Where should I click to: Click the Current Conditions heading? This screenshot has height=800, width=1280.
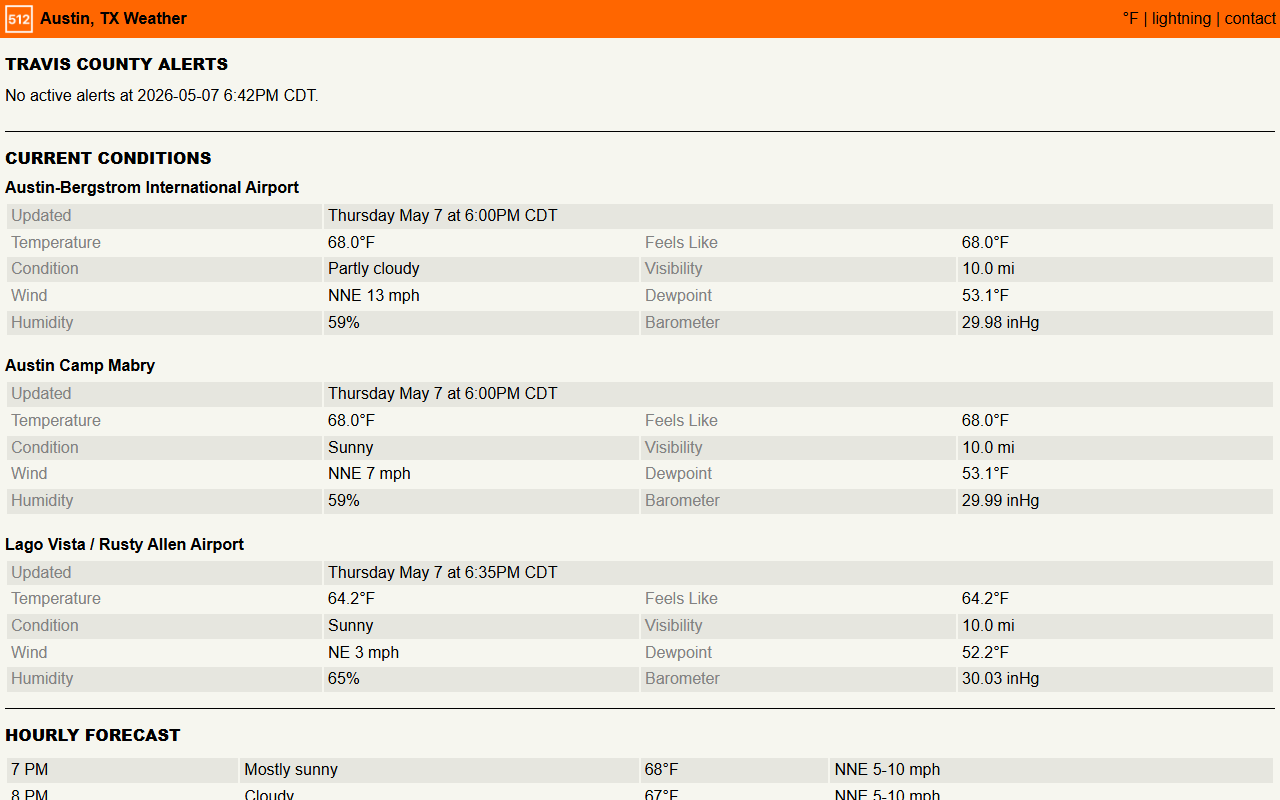click(x=108, y=158)
